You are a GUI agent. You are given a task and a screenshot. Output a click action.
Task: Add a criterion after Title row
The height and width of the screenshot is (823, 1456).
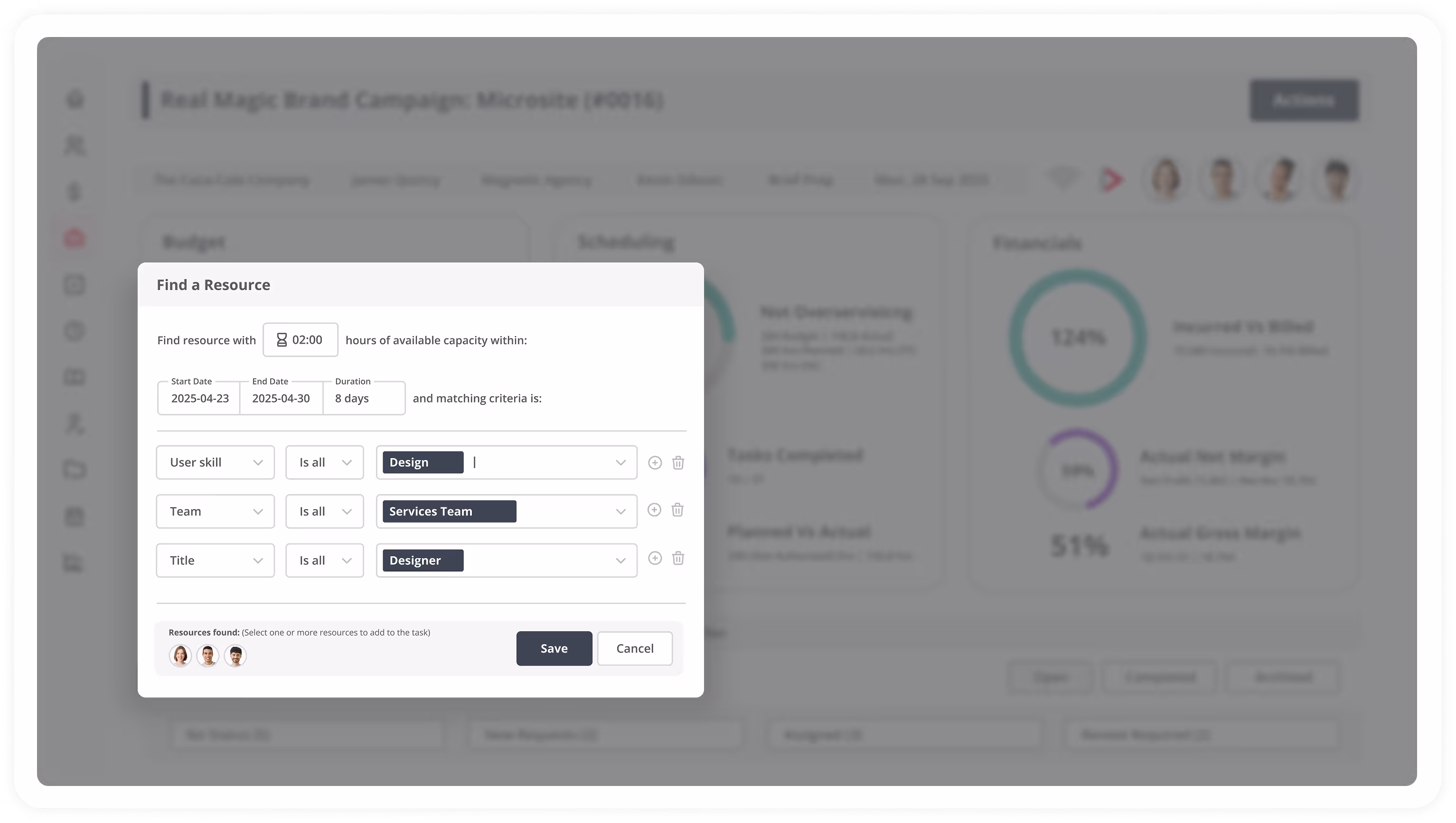point(655,559)
